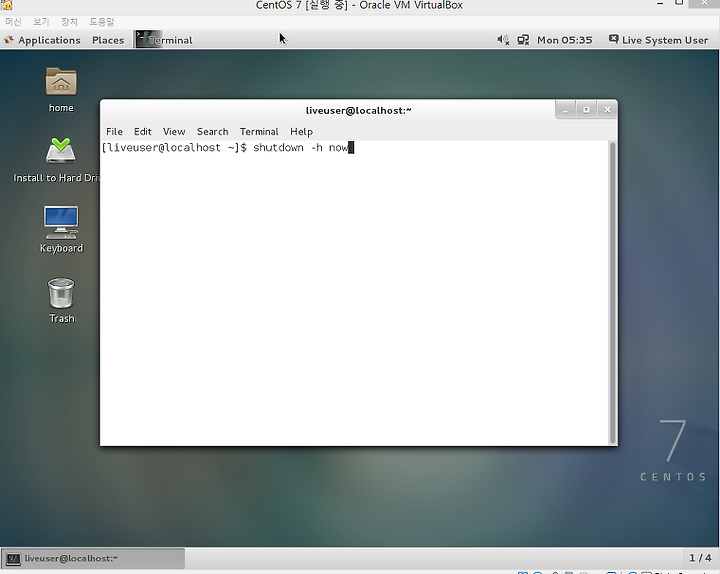Maximize the liveuser@localhost terminal window
This screenshot has width=720, height=574.
click(x=586, y=110)
